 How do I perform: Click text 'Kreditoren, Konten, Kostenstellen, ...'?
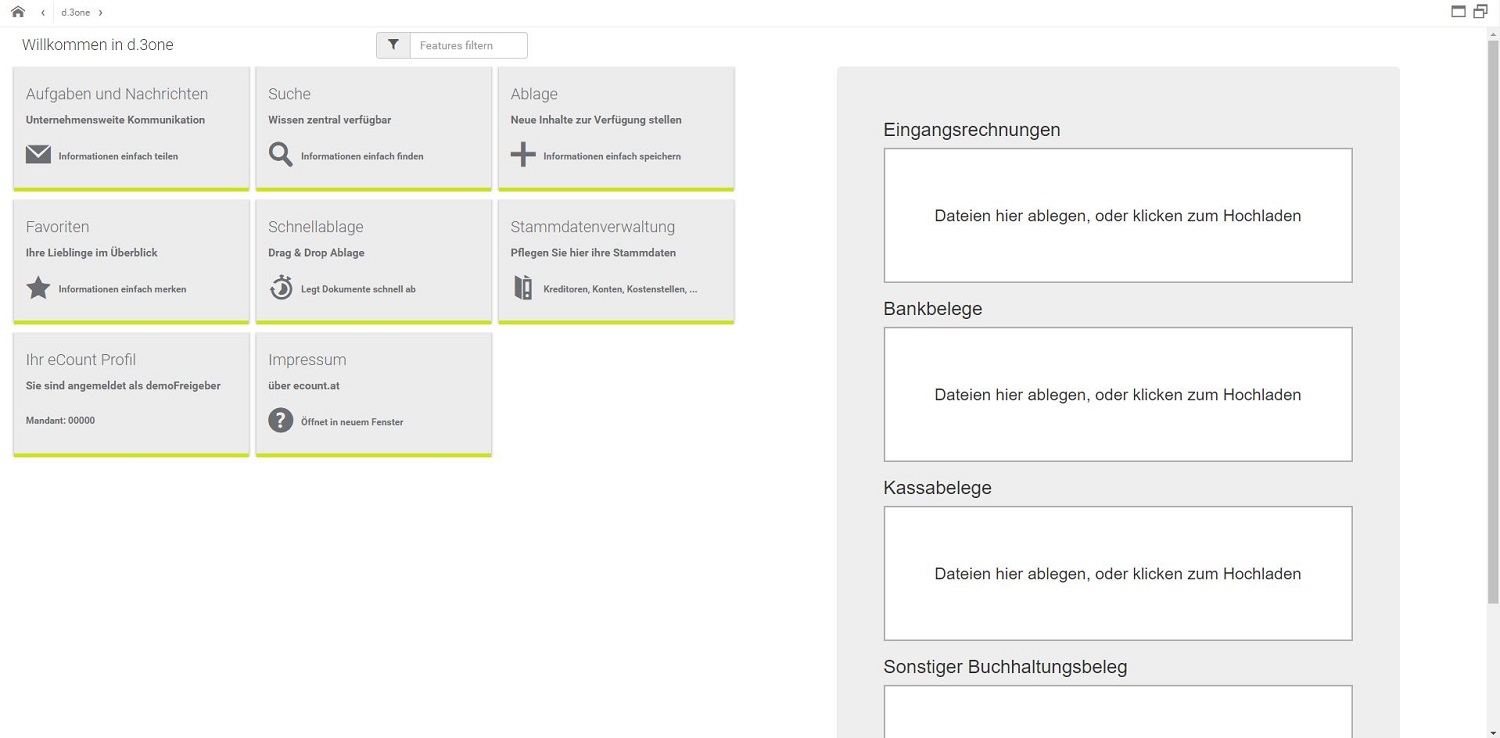[620, 289]
